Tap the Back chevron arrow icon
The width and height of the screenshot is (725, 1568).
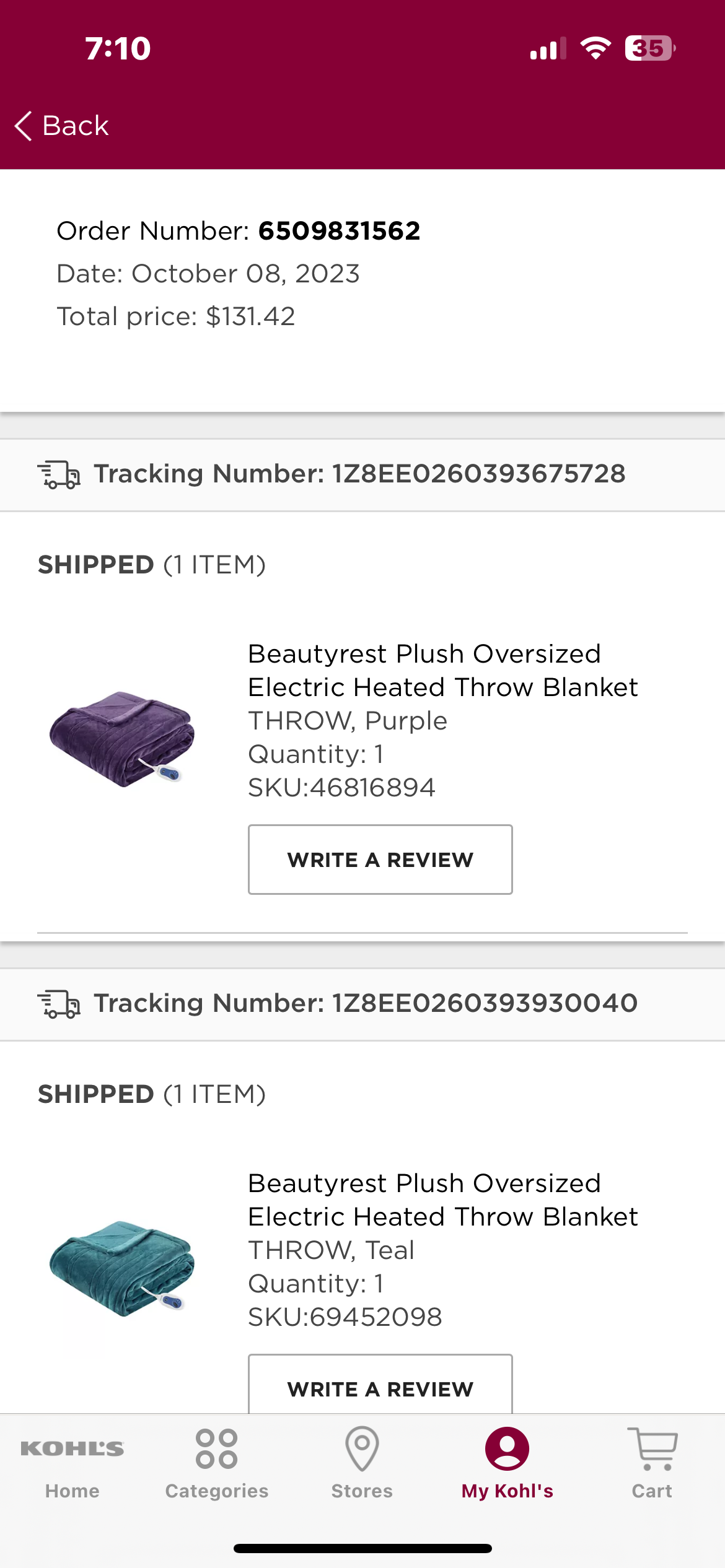click(x=23, y=126)
